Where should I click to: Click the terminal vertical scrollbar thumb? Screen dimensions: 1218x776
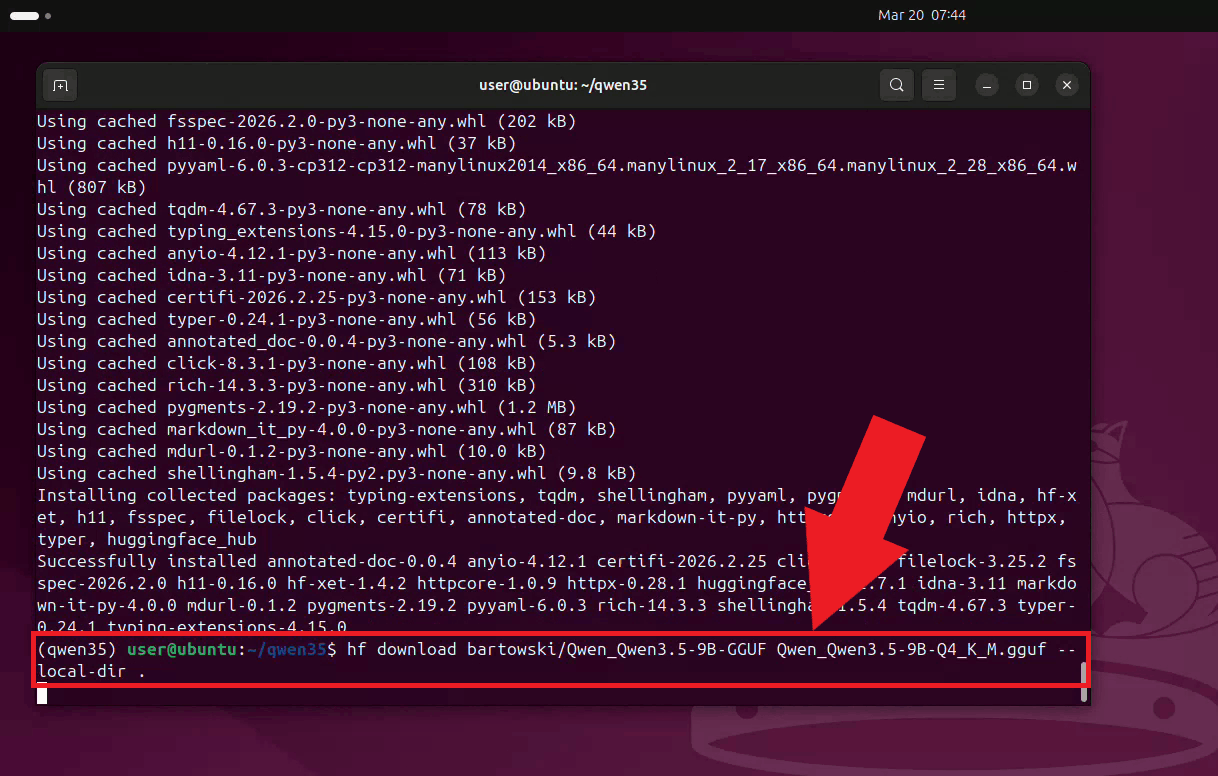click(1084, 670)
